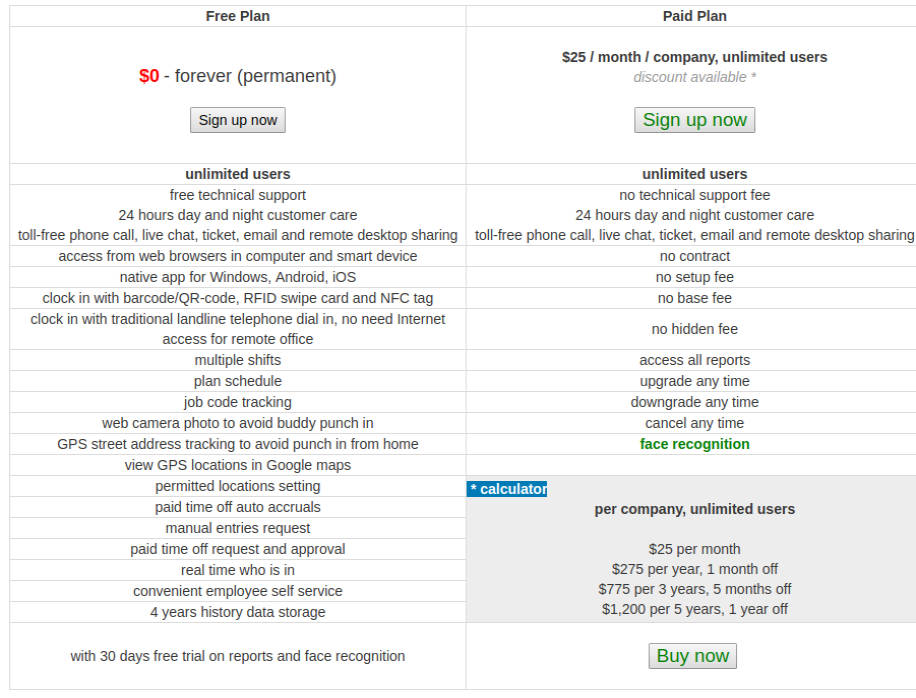The image size is (916, 698).
Task: Select the 'no hidden fee' entry
Action: pyautogui.click(x=694, y=329)
